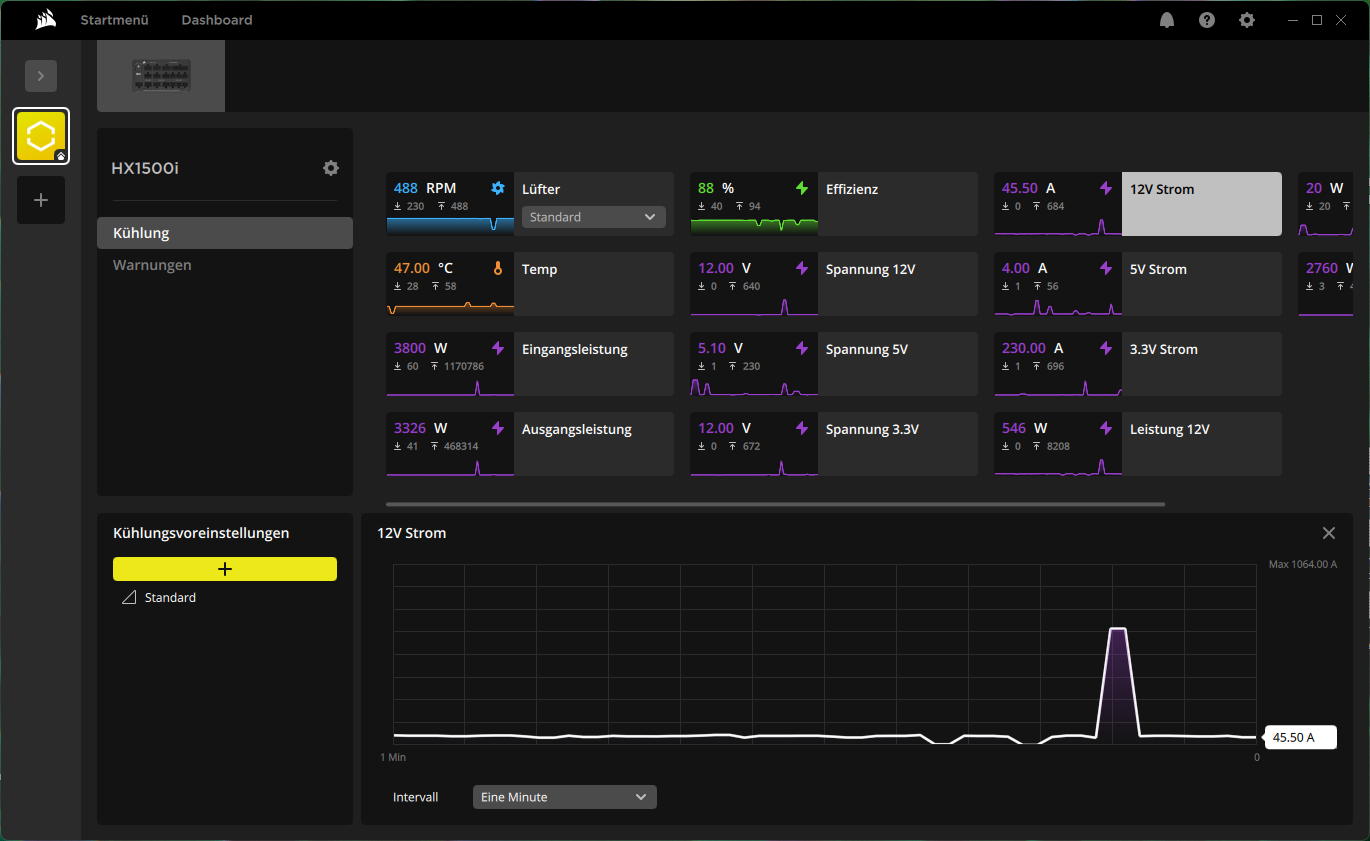Click the 3800 W input power reading
This screenshot has width=1370, height=841.
click(x=421, y=348)
